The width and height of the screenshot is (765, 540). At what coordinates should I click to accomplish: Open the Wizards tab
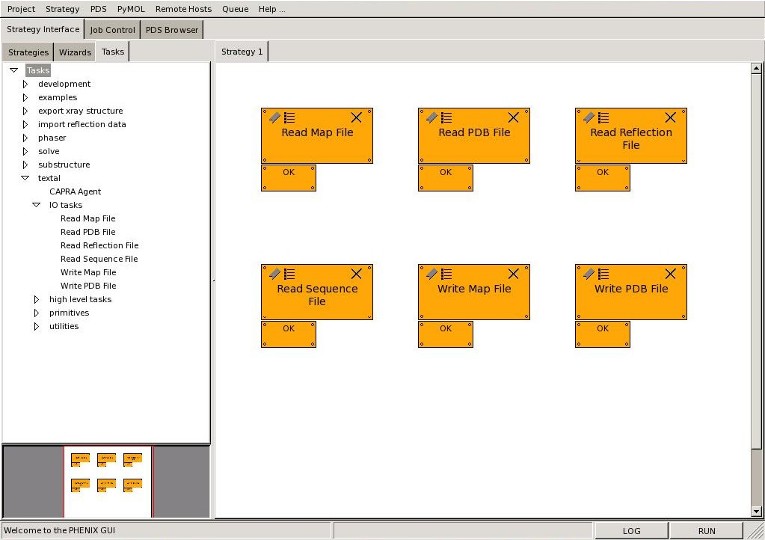coord(75,52)
